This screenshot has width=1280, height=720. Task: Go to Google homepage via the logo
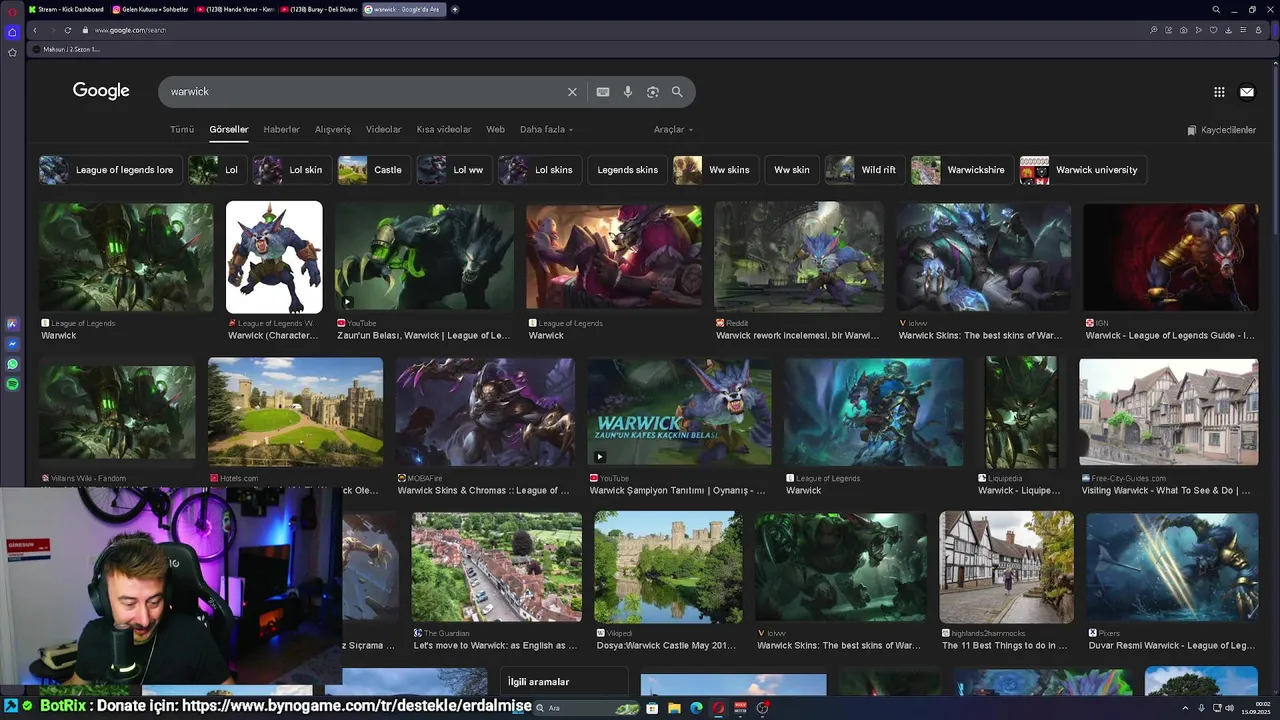click(x=101, y=91)
